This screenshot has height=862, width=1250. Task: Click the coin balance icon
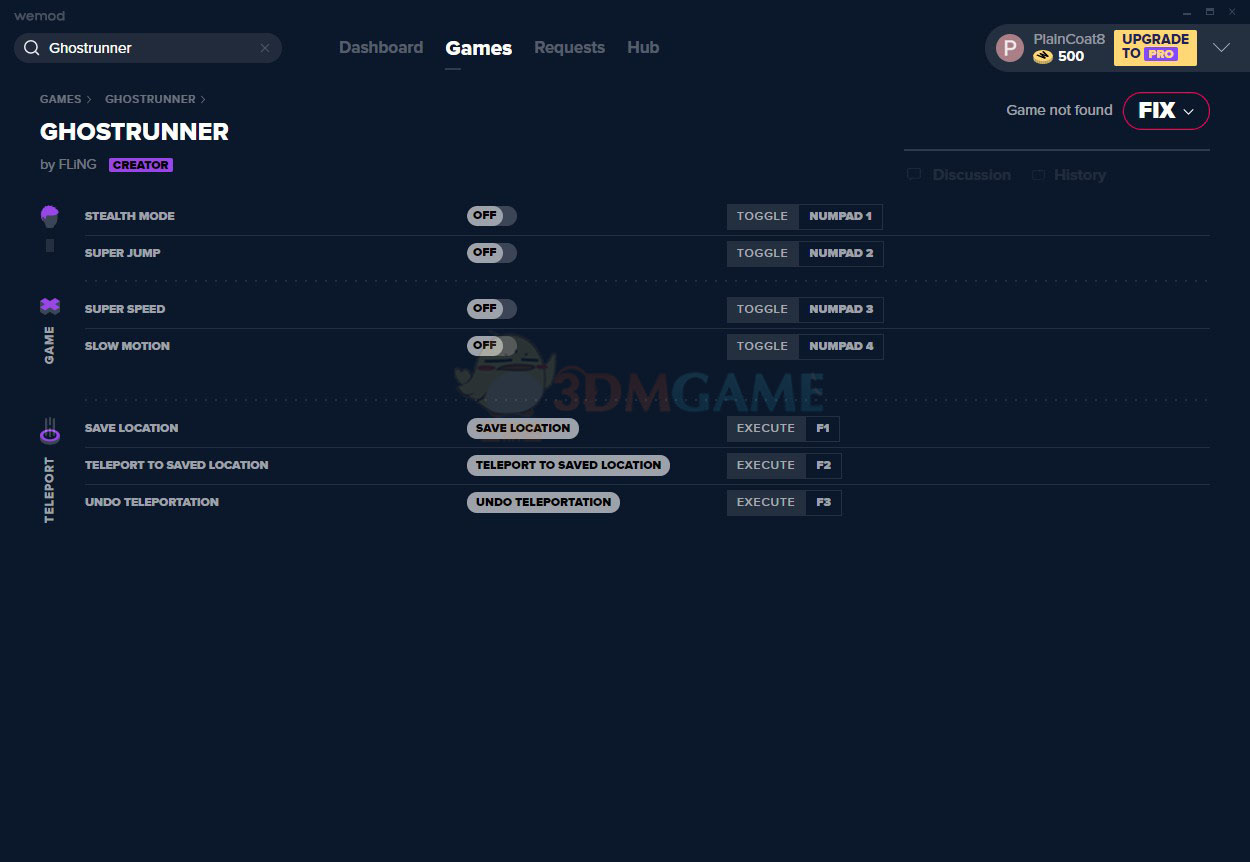pyautogui.click(x=1043, y=57)
